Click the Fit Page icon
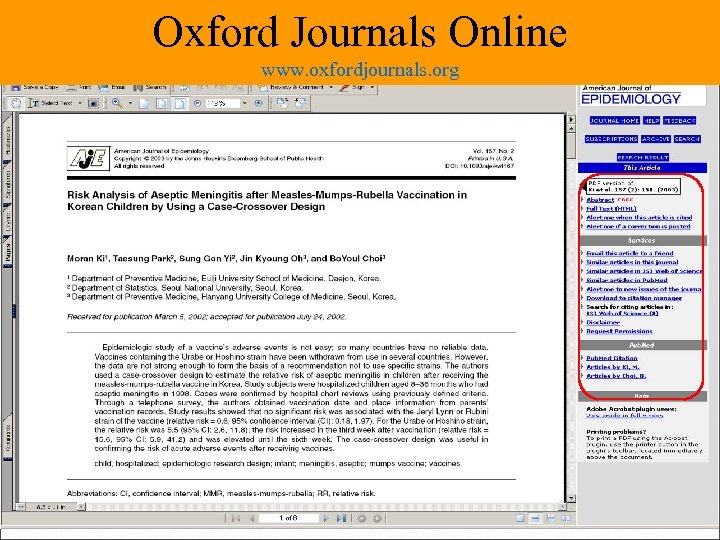 (162, 104)
